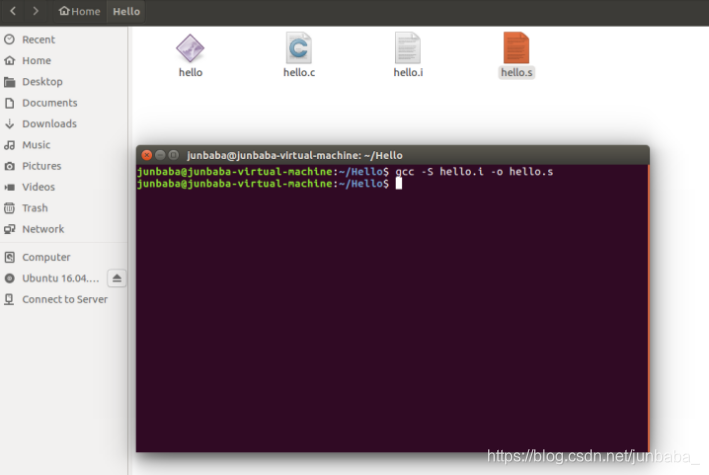Click the Documents page icon
Screen dimensions: 709x475
click(9, 103)
